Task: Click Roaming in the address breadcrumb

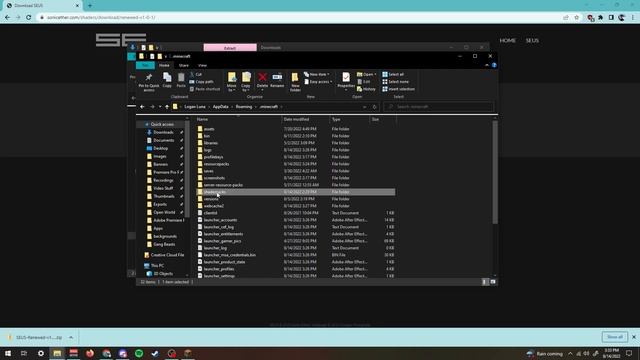Action: 244,107
